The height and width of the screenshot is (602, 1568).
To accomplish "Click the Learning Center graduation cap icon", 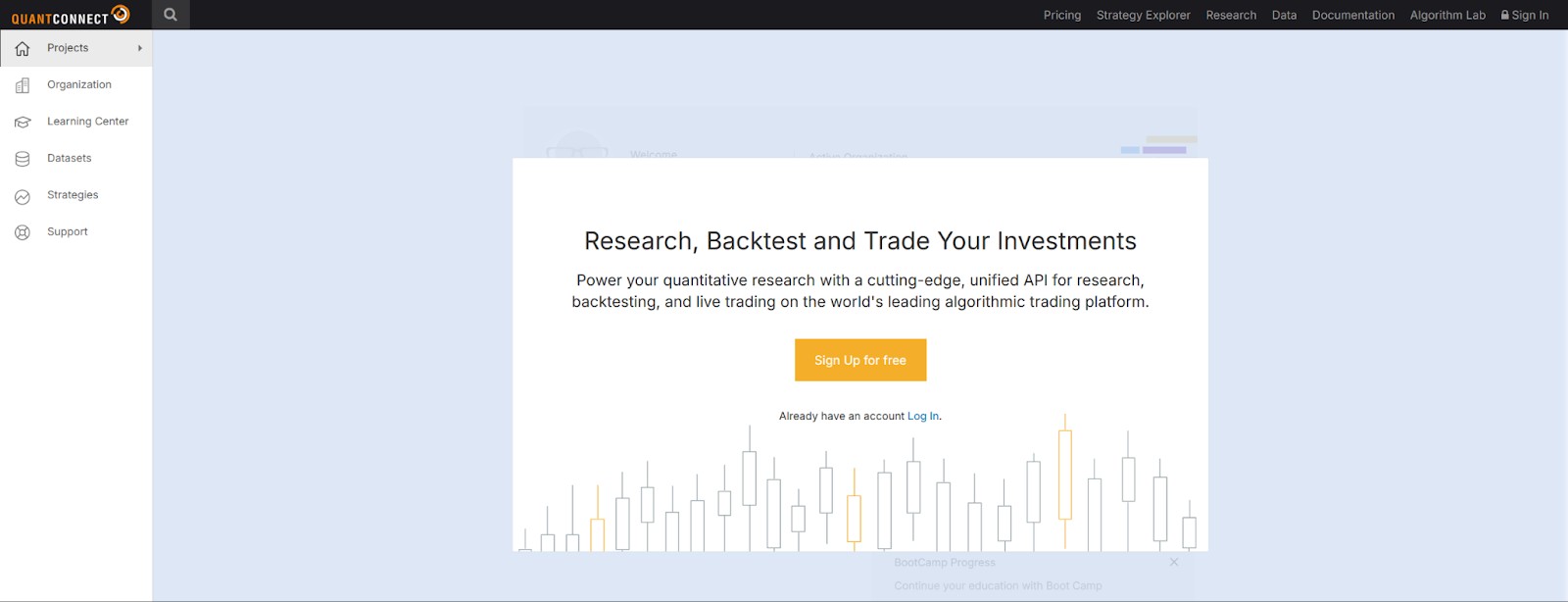I will click(x=23, y=122).
